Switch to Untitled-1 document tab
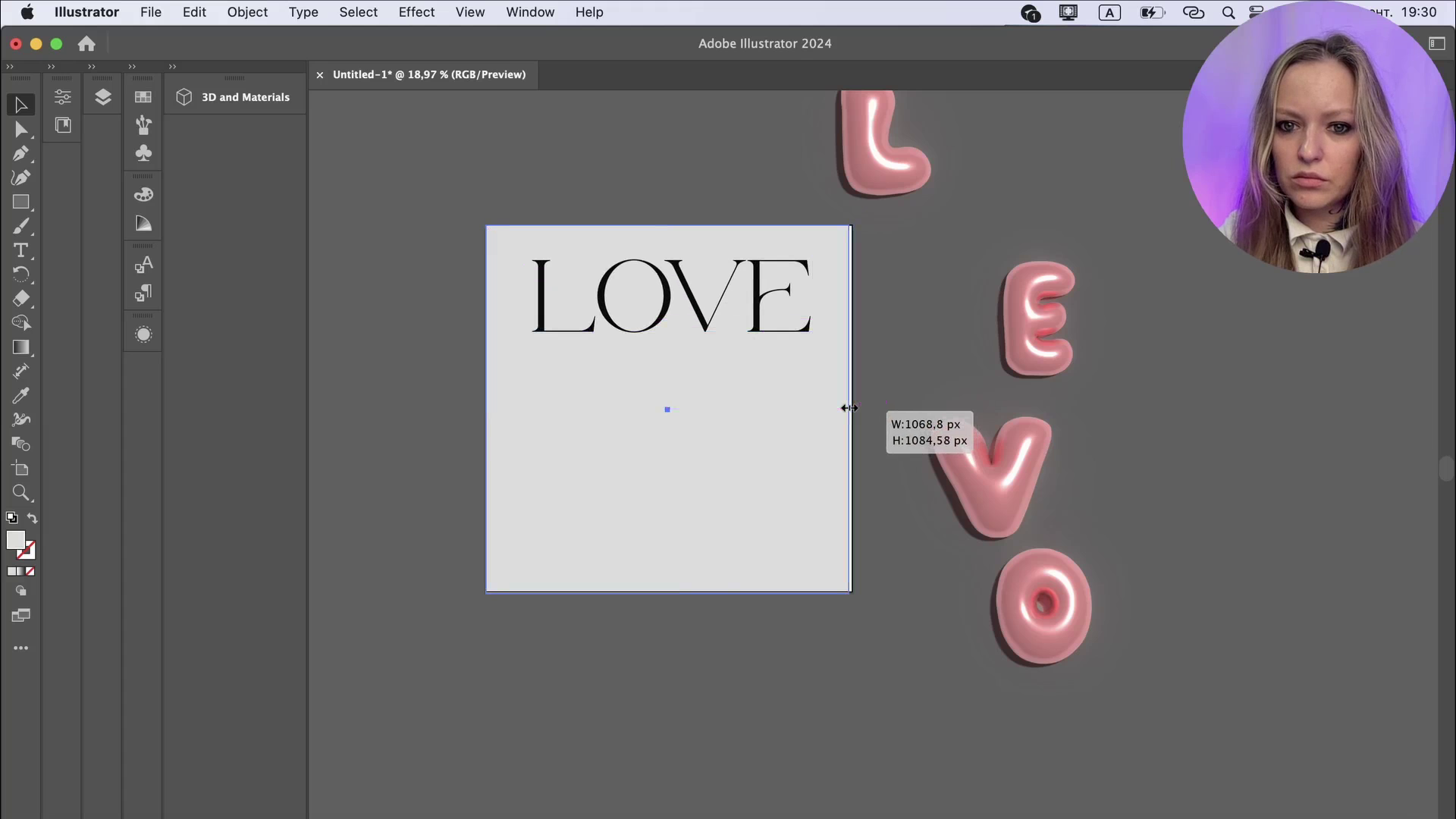 coord(428,74)
